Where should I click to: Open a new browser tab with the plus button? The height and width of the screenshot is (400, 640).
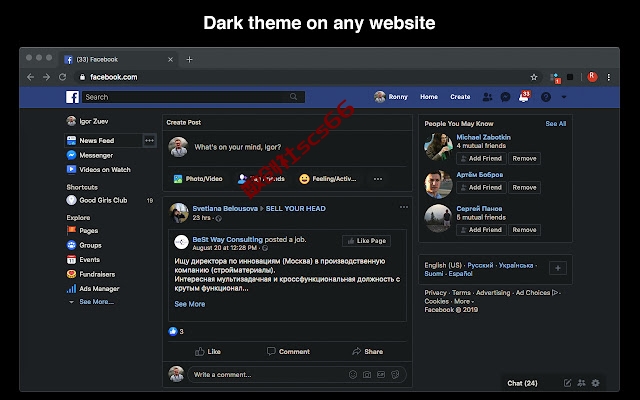[x=189, y=60]
